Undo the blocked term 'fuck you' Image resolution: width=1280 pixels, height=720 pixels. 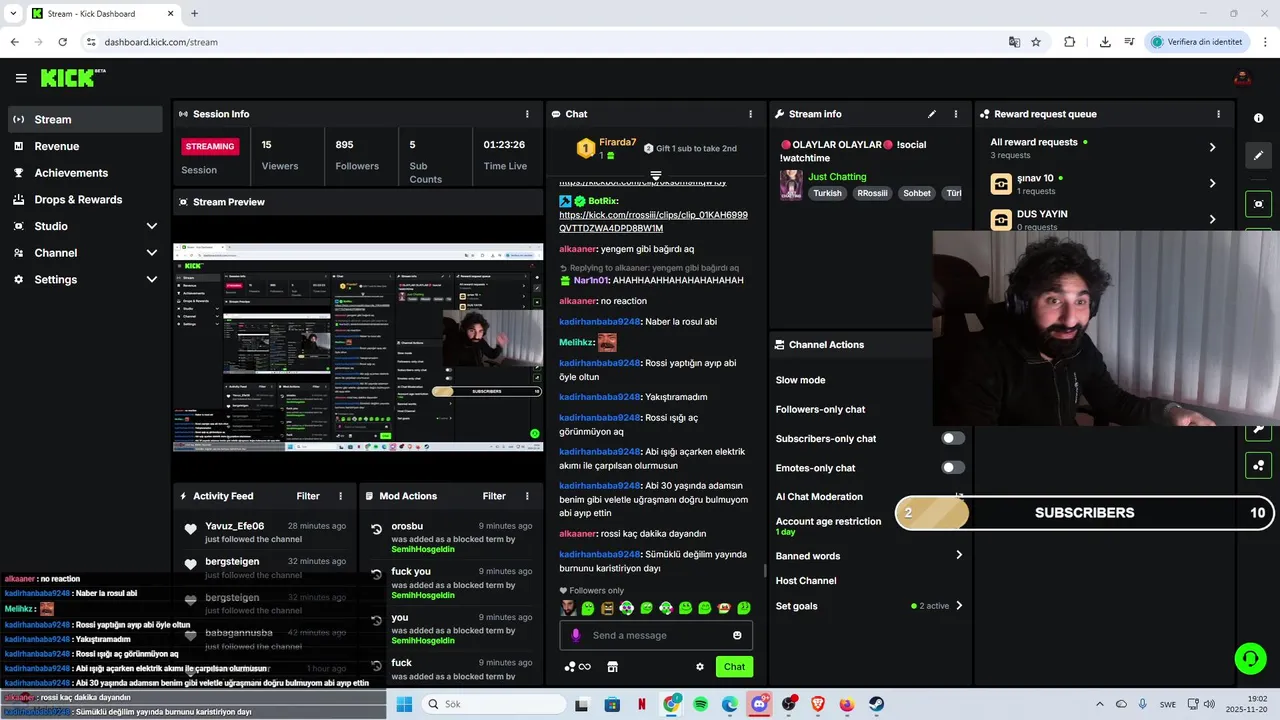(x=376, y=575)
